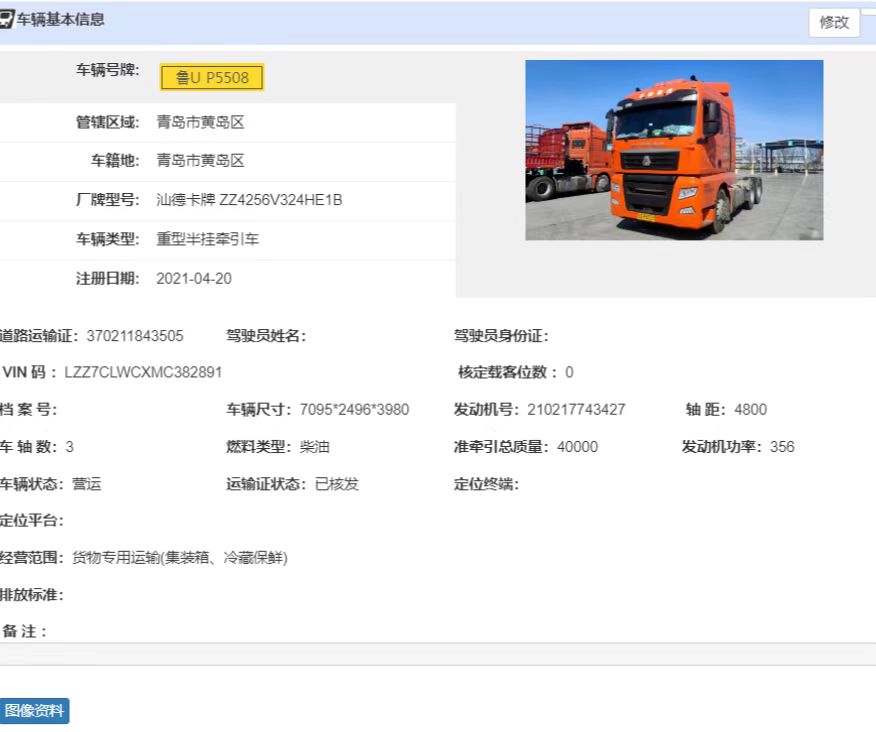Click the 修改 button
Viewport: 876px width, 732px height.
point(834,22)
